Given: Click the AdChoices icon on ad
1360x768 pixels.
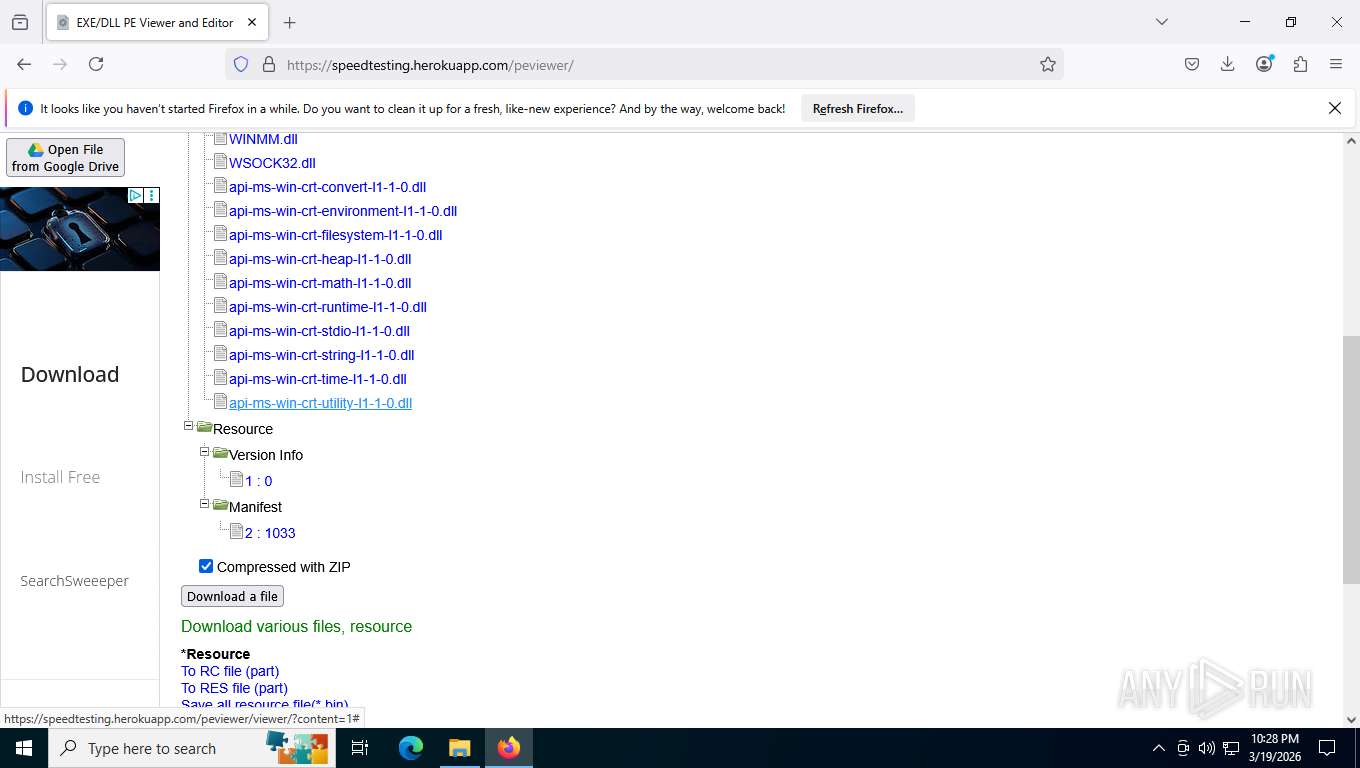Looking at the screenshot, I should click(x=135, y=195).
